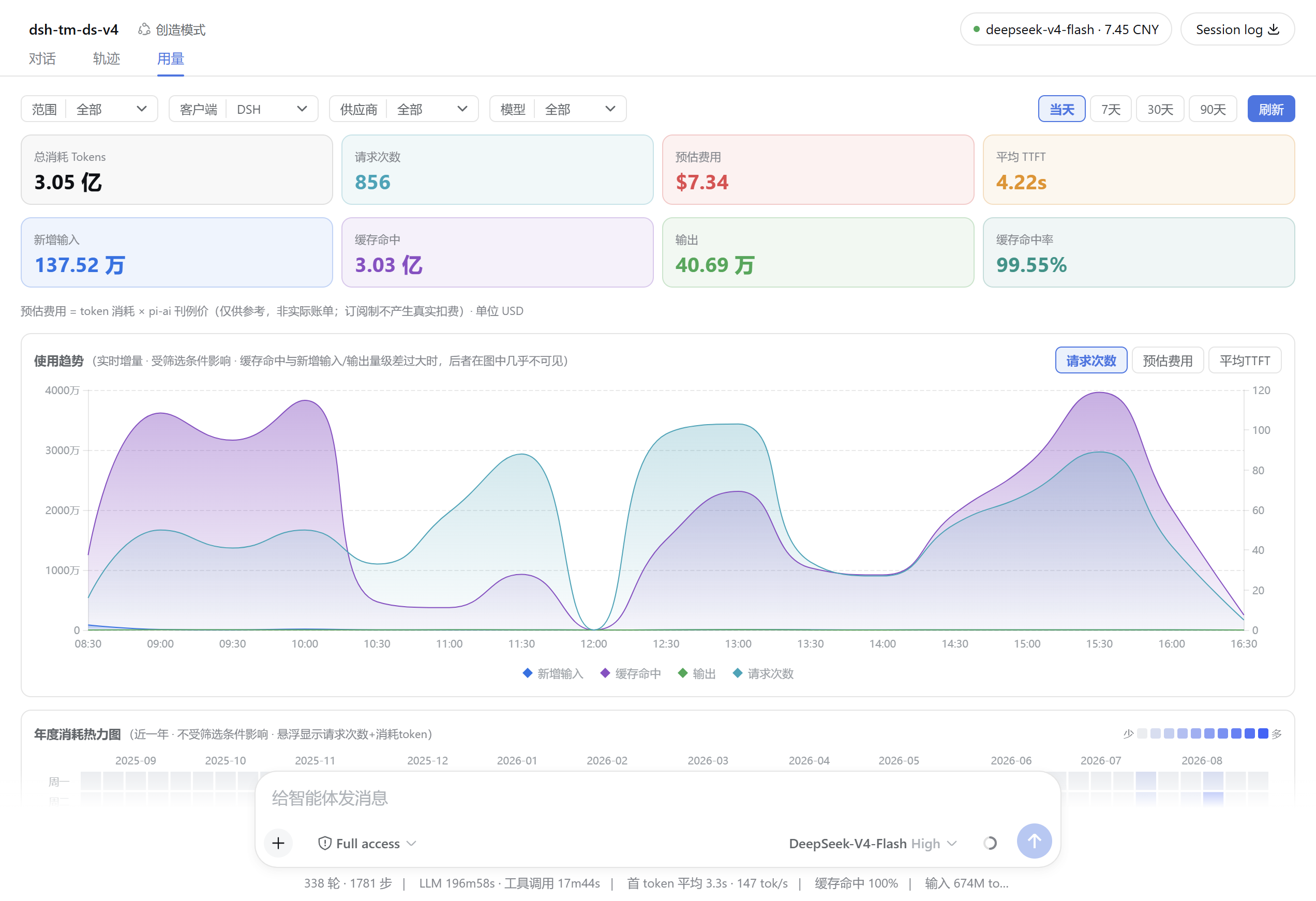Click the 新增输入 137.52 万 card

coord(177,252)
